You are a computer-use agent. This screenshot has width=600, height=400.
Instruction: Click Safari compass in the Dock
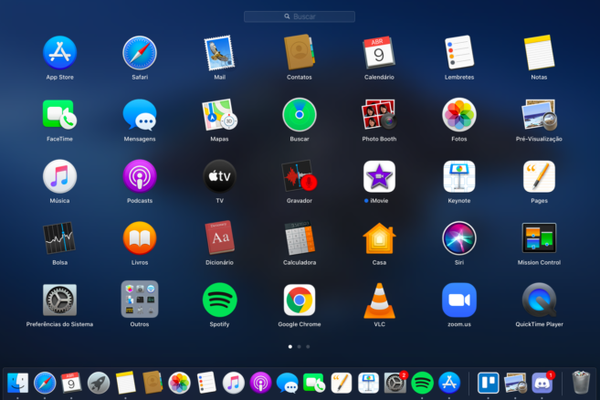[44, 383]
